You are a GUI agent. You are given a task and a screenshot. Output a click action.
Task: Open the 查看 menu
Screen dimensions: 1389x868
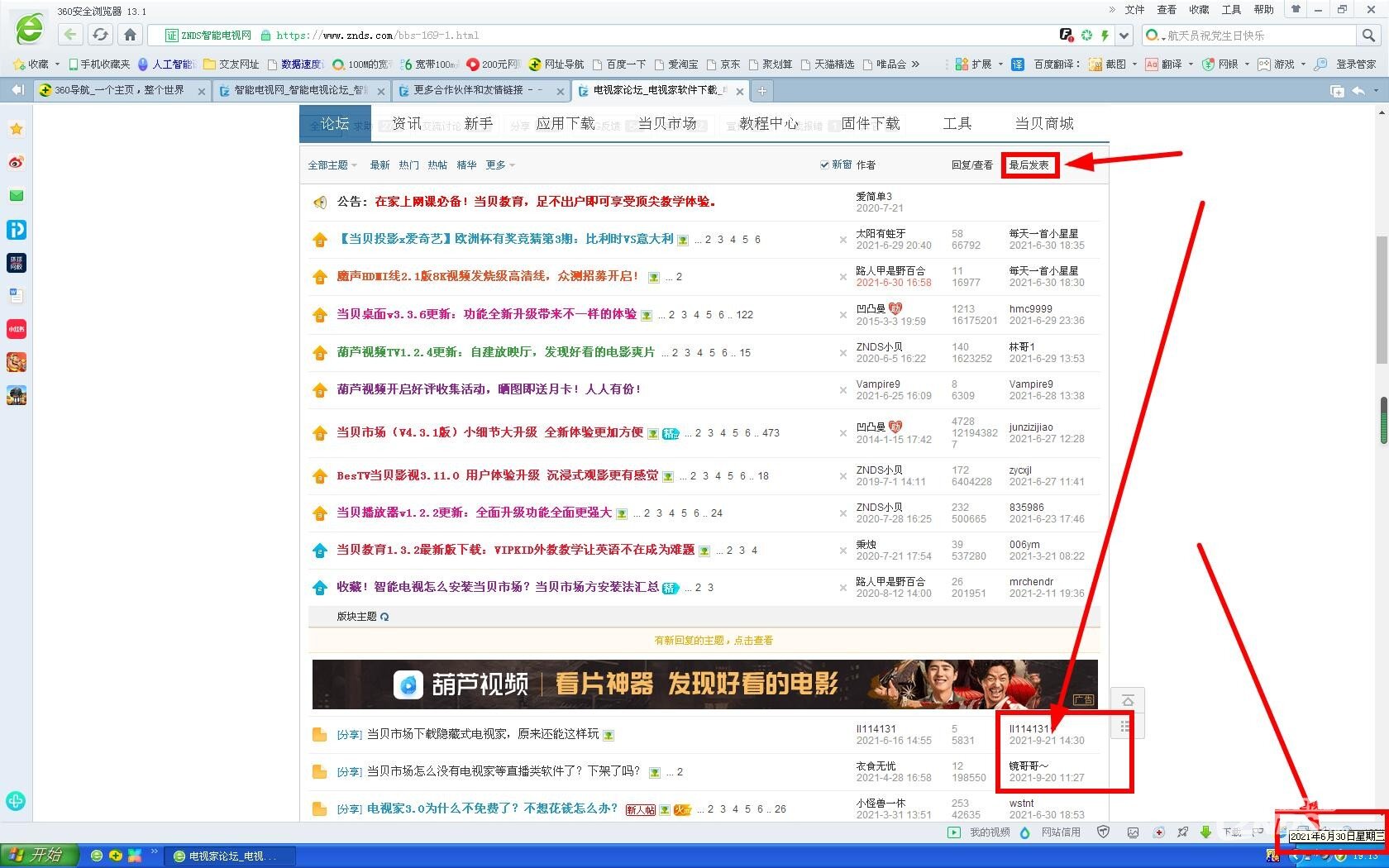click(1167, 10)
